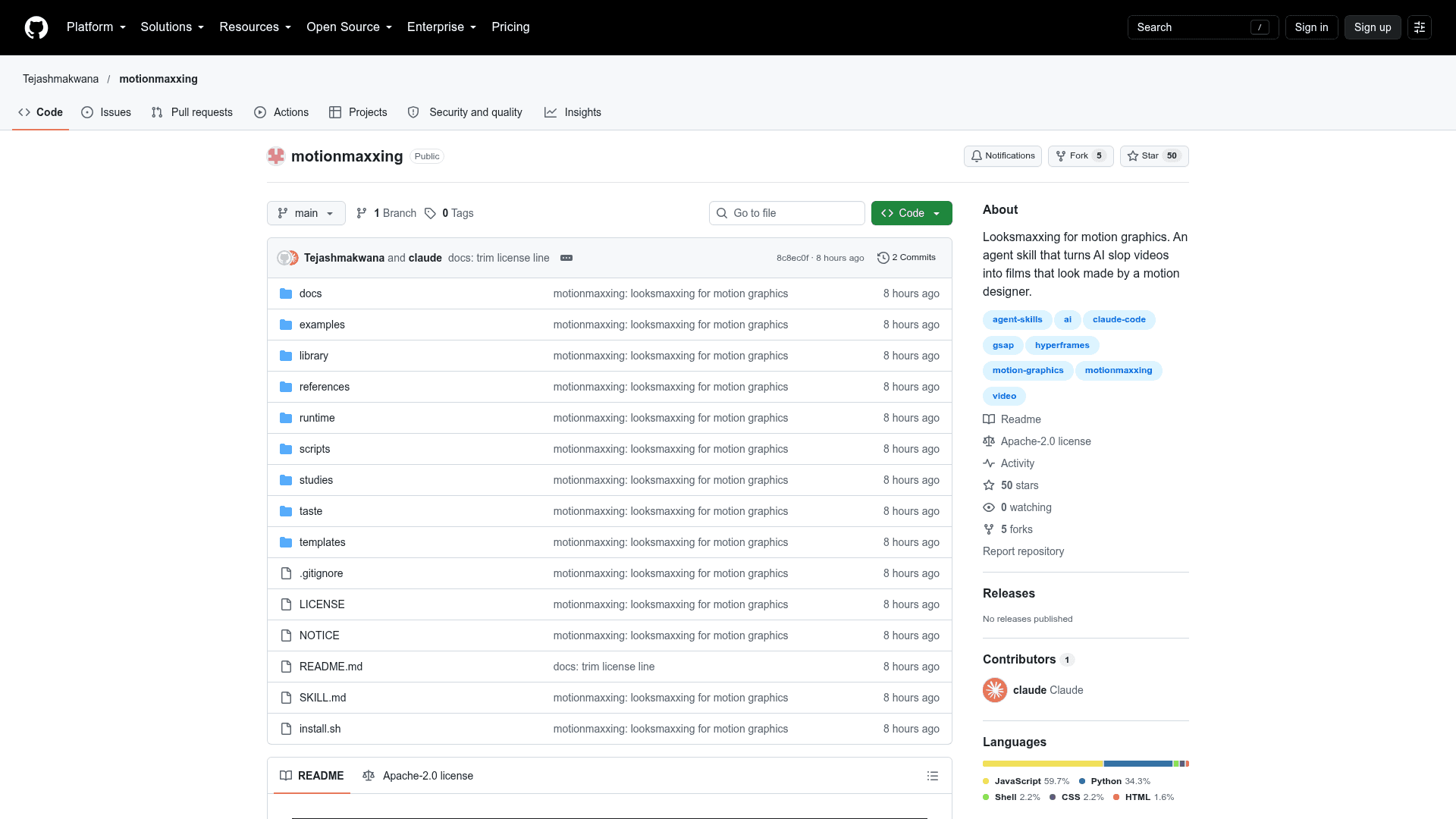Click the docs folder icon
1456x819 pixels.
pyautogui.click(x=286, y=293)
